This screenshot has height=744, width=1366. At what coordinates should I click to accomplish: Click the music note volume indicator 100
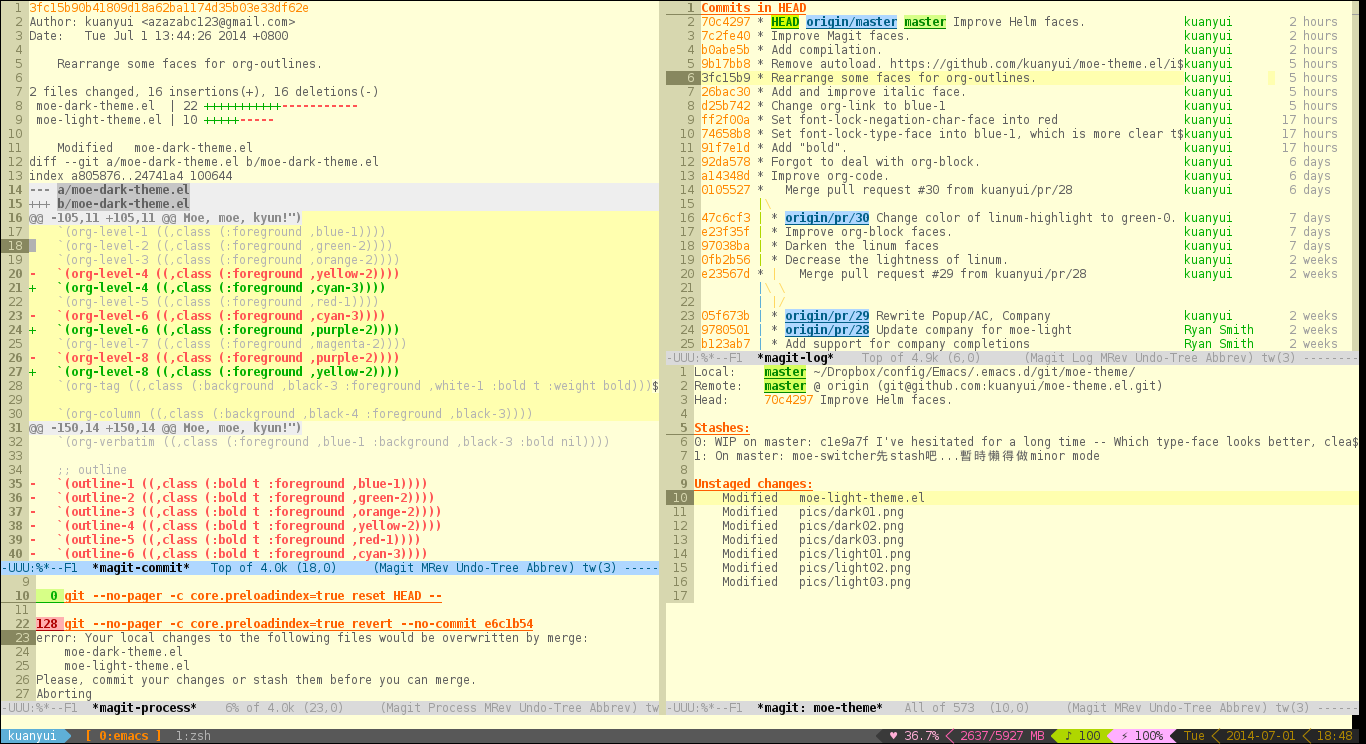1082,736
